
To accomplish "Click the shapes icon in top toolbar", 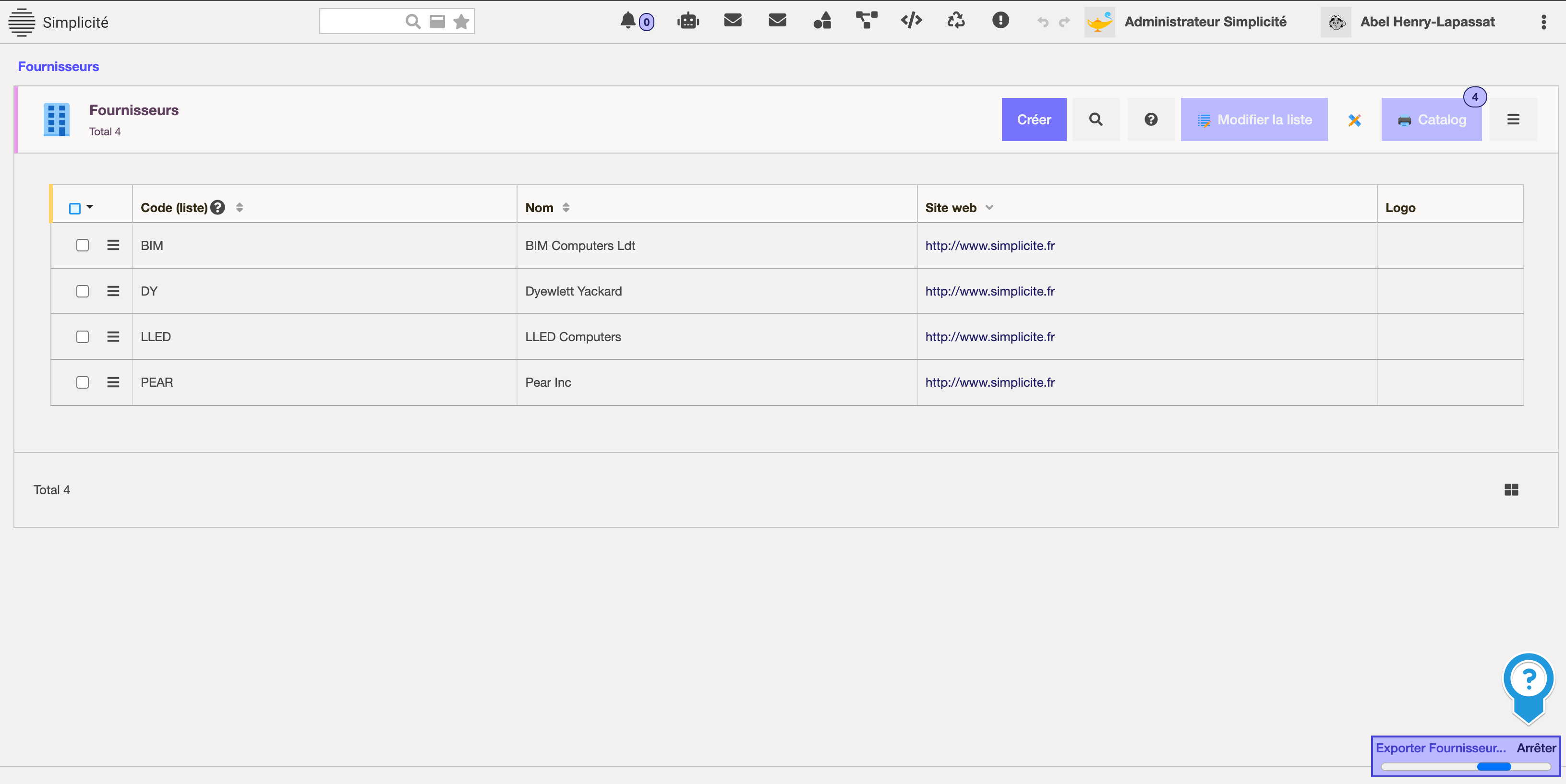I will [822, 21].
